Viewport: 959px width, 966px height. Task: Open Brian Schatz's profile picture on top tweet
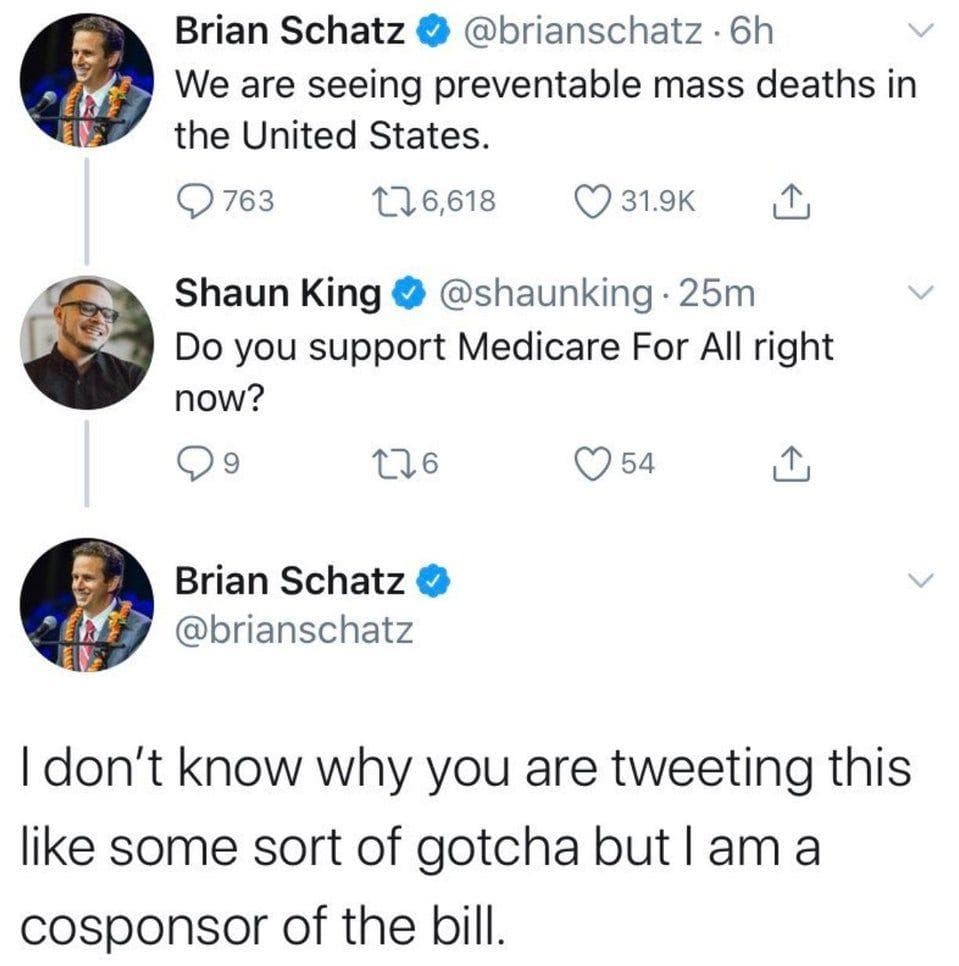tap(87, 82)
